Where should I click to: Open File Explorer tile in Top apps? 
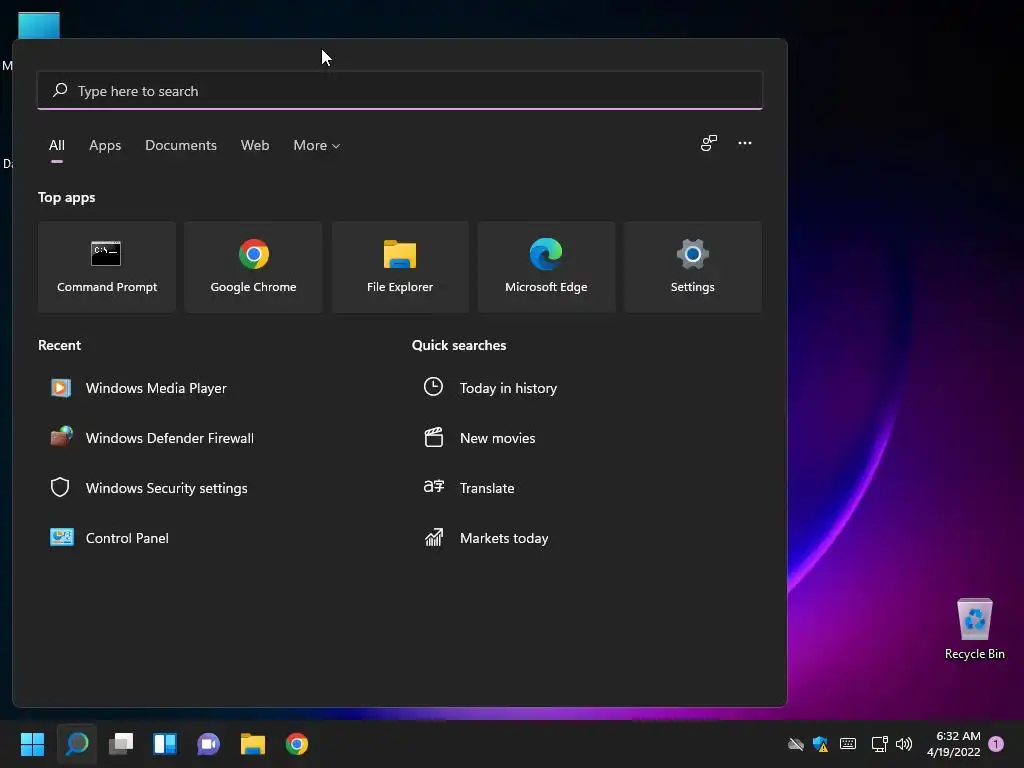400,267
